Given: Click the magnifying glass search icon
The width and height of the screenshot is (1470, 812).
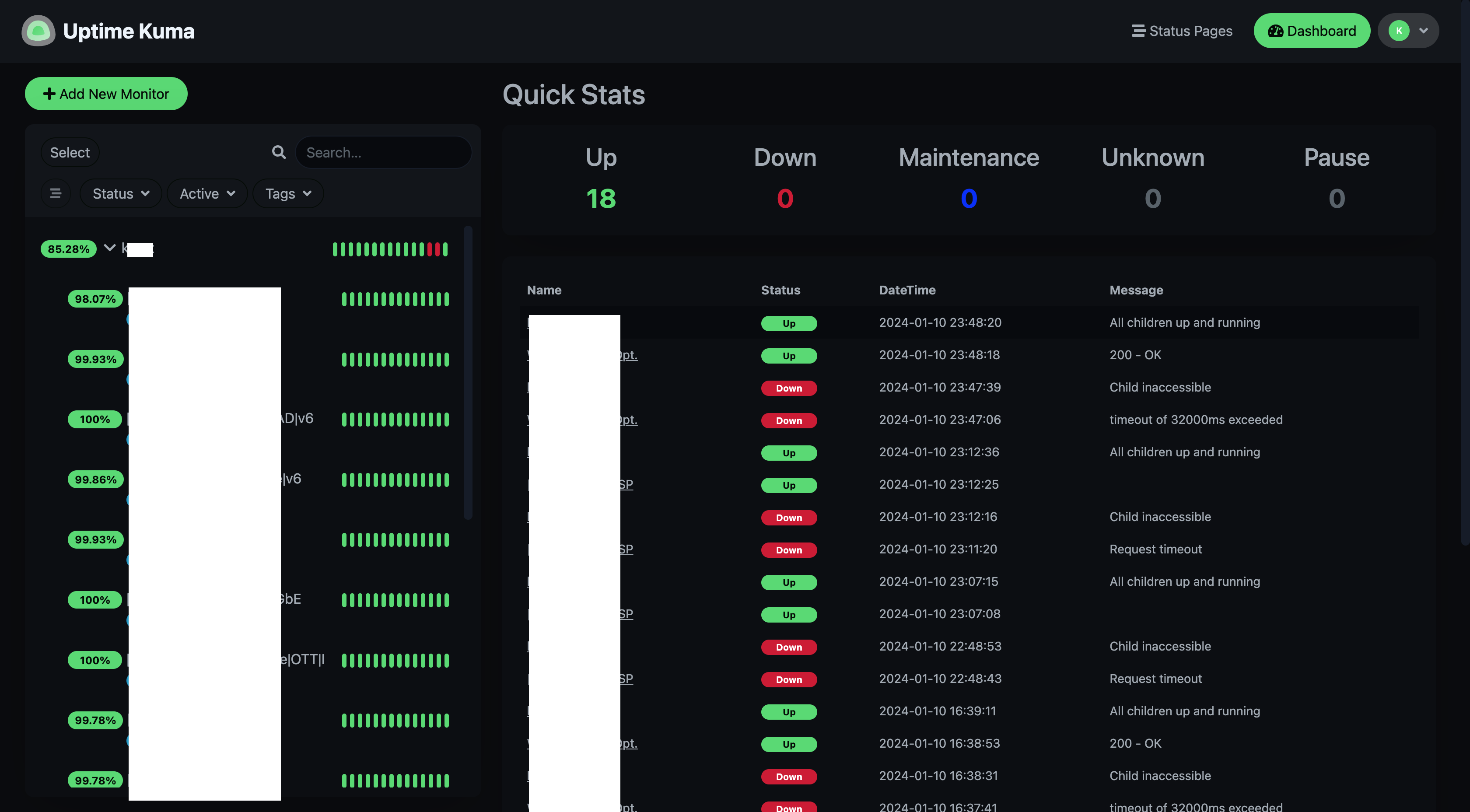Looking at the screenshot, I should (279, 152).
